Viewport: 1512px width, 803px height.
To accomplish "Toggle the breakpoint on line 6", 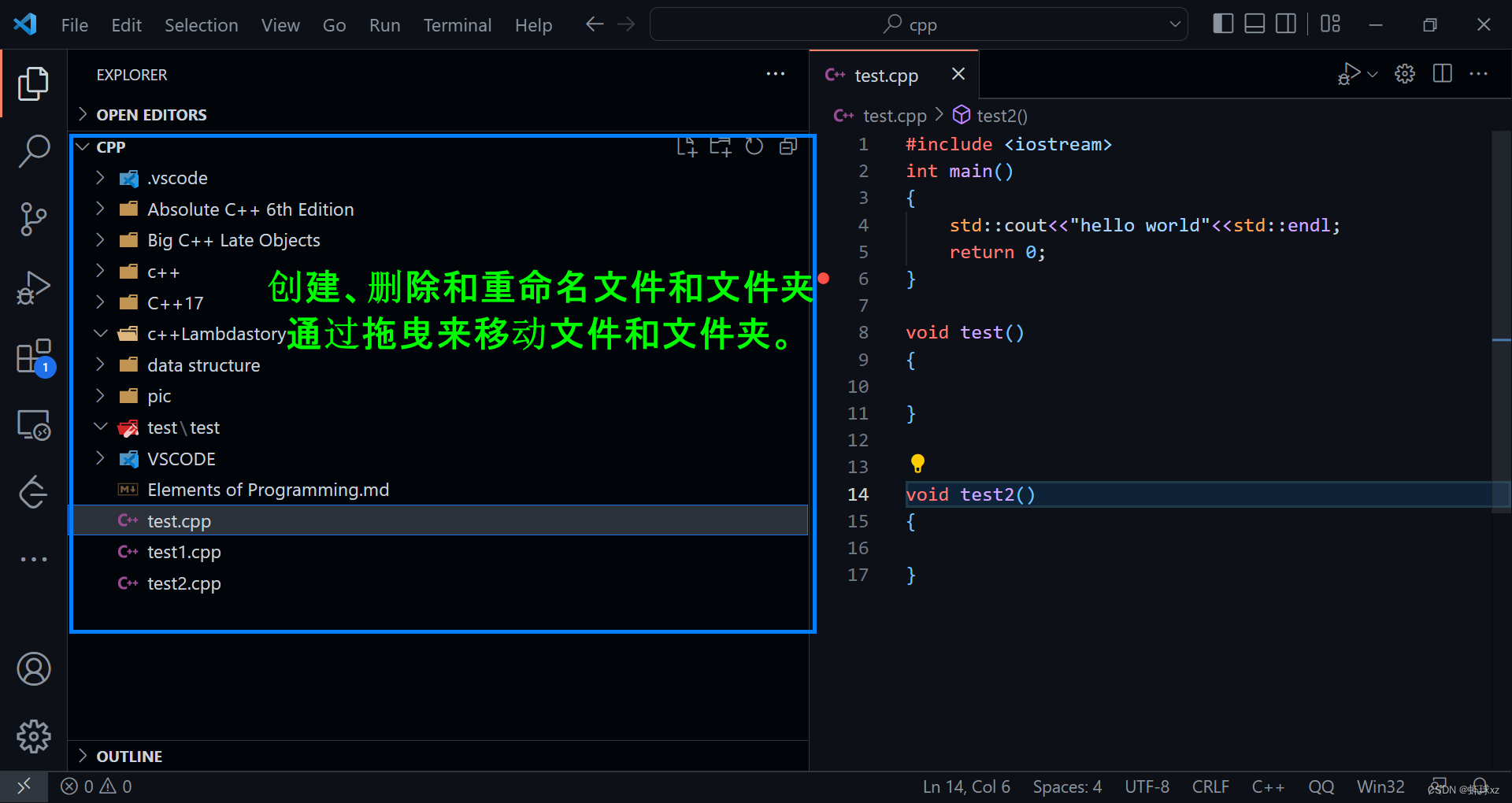I will 824,279.
